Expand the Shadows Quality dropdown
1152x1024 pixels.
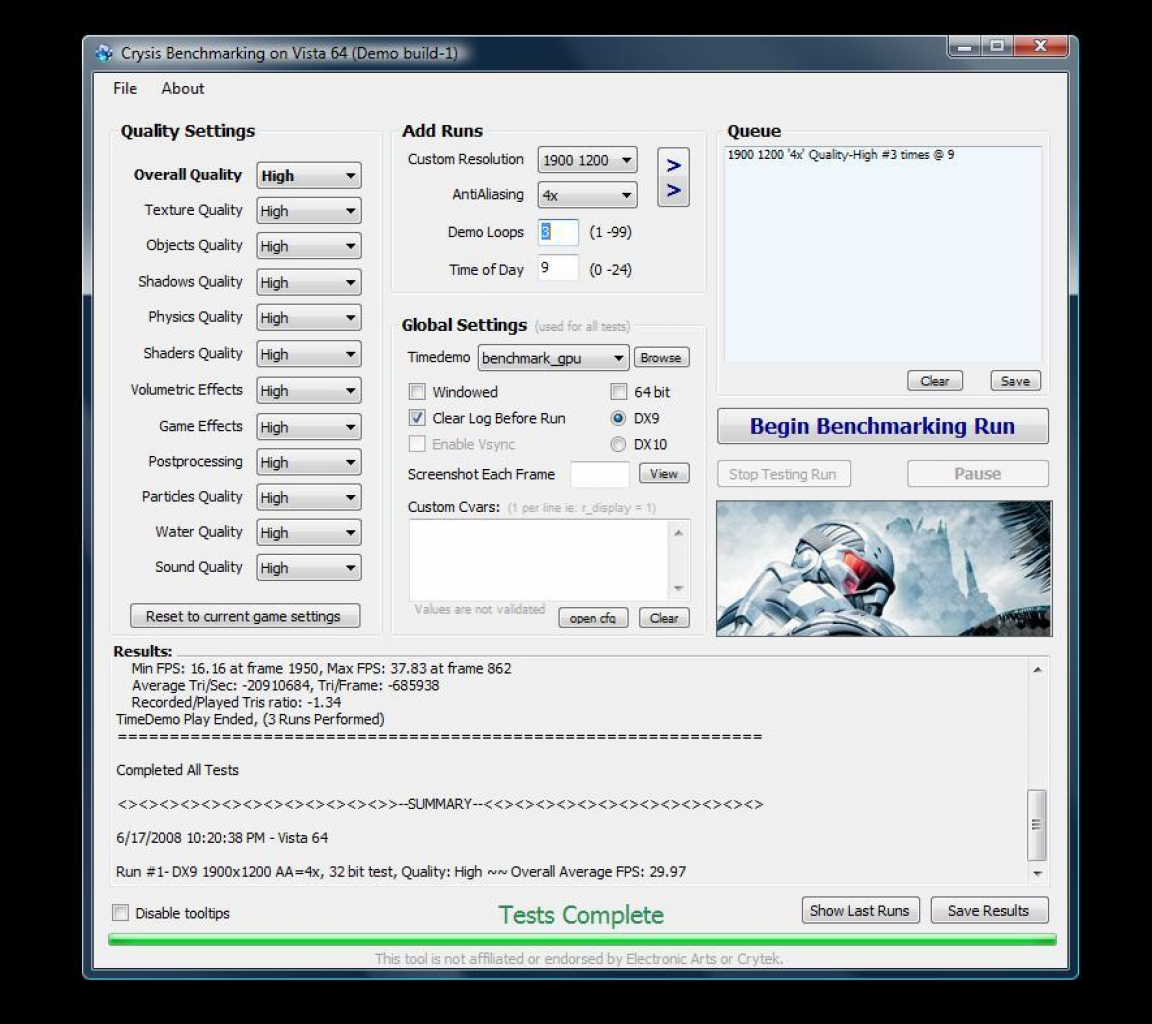tap(309, 282)
